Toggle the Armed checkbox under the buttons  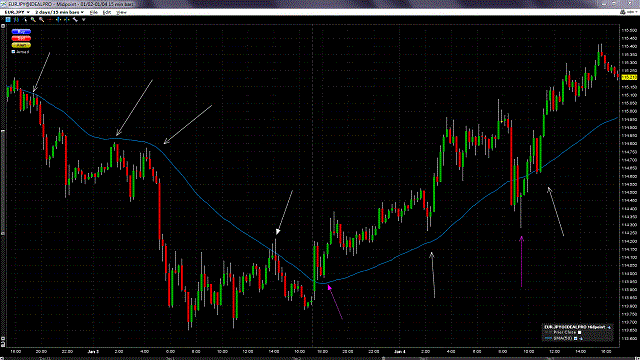13,51
